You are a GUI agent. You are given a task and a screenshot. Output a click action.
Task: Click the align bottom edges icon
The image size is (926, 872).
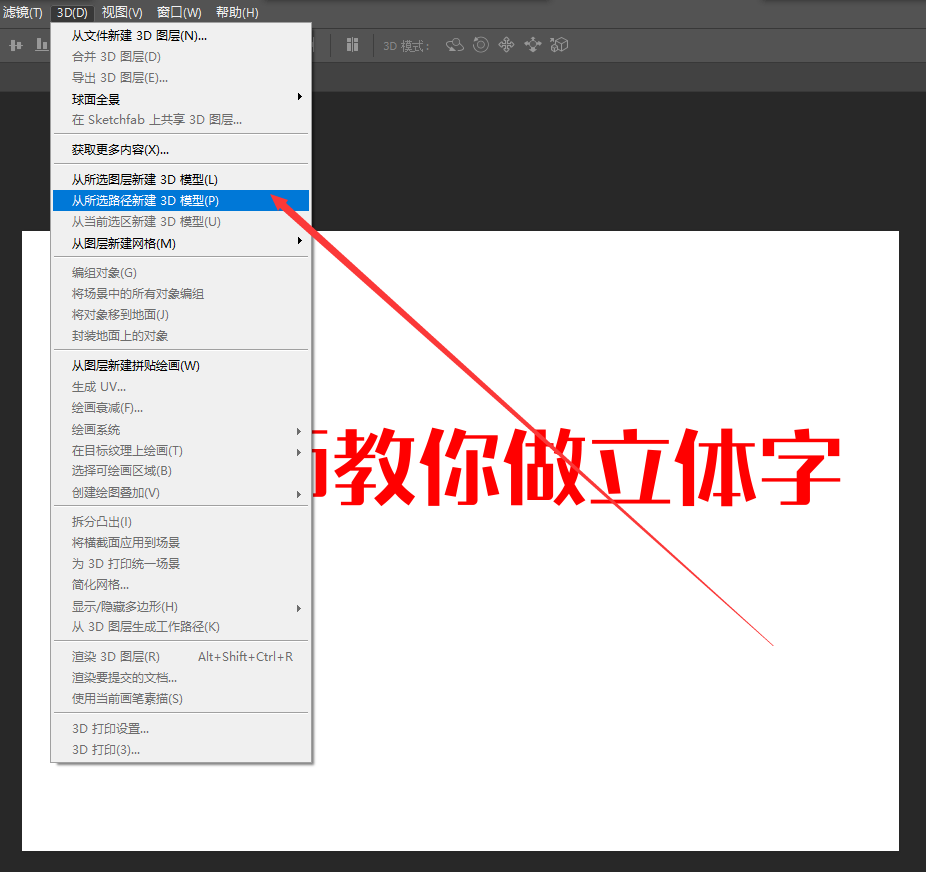pos(41,45)
